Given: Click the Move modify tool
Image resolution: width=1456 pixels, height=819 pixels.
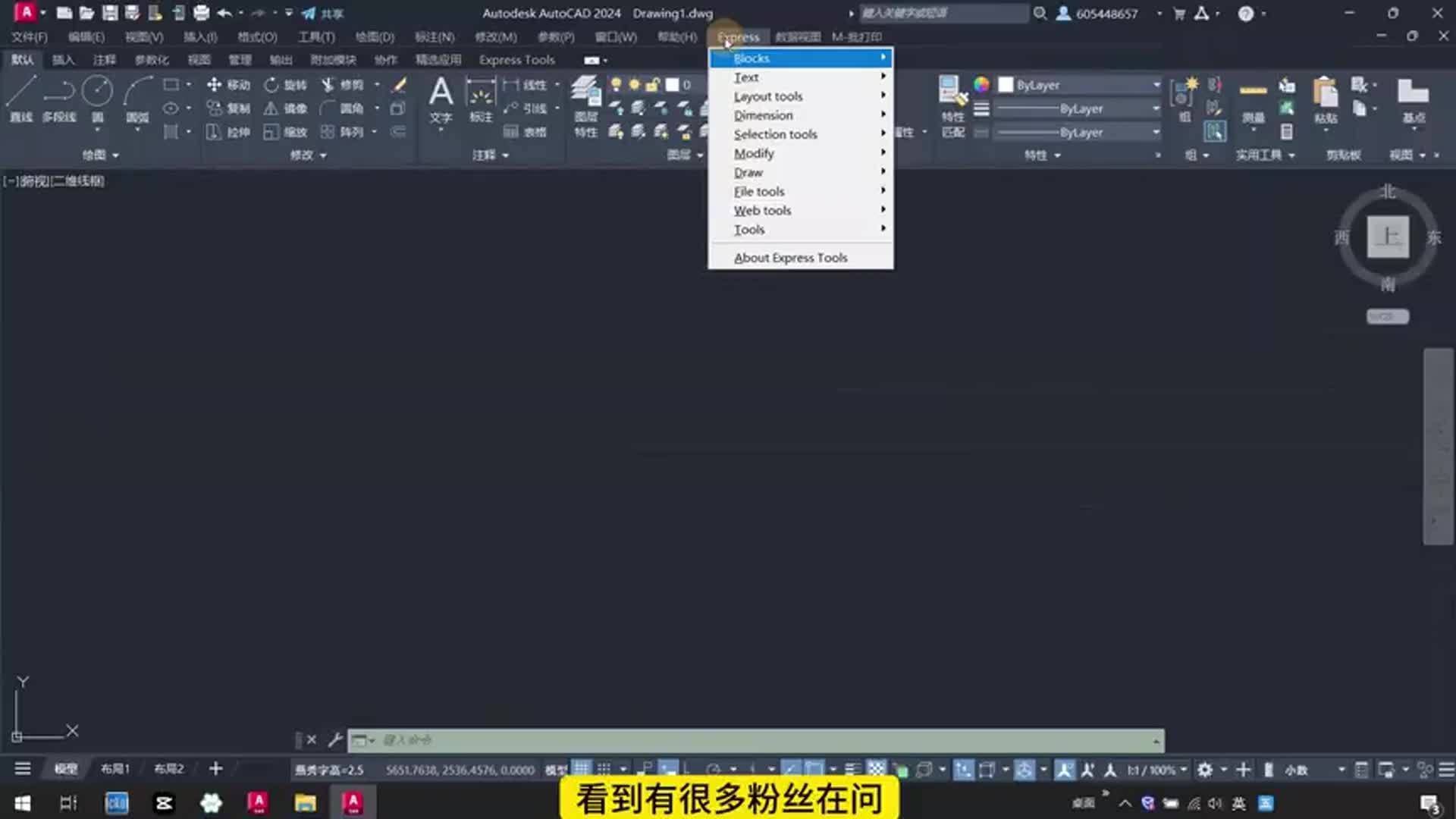Looking at the screenshot, I should point(227,85).
